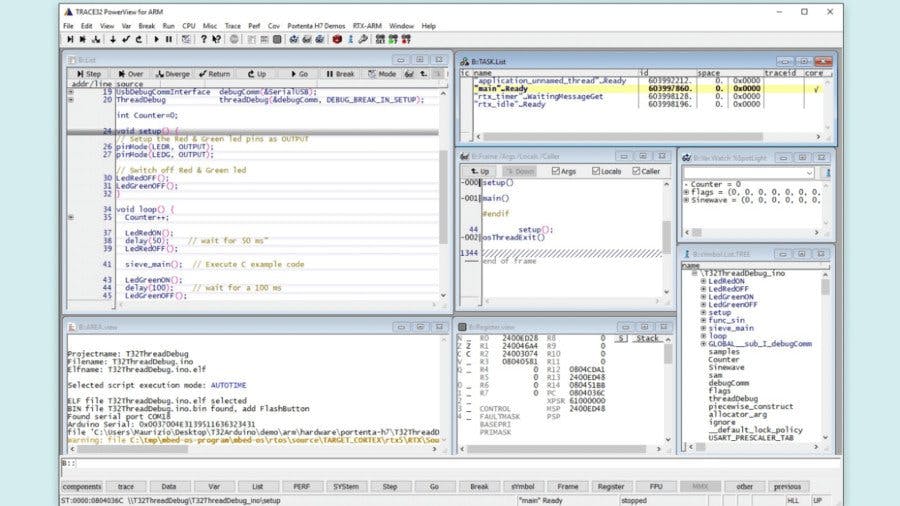Expand sieve_main in the symbol tree
The image size is (900, 506).
(x=703, y=328)
